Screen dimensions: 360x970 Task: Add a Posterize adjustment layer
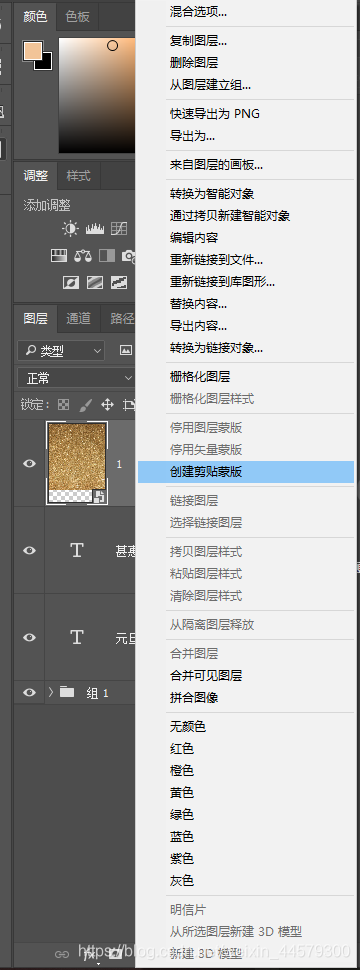click(95, 283)
